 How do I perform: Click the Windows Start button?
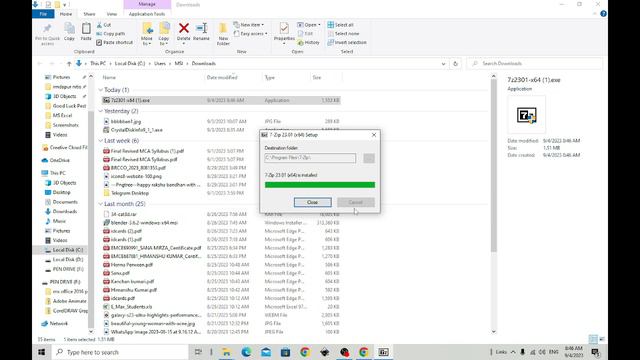(42, 352)
